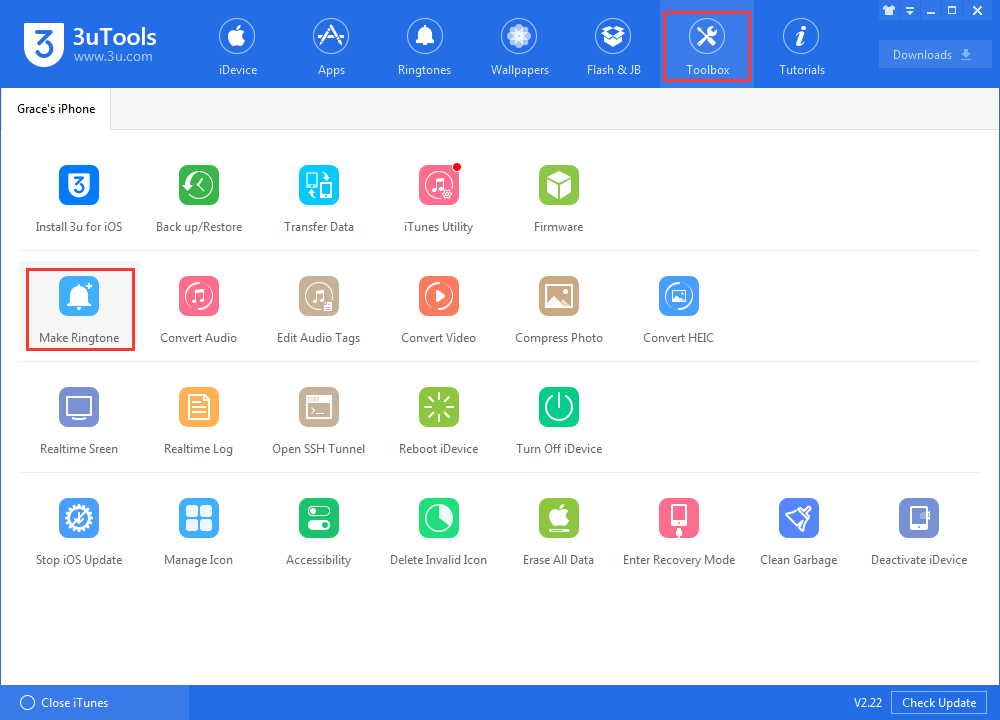Screen dimensions: 1000x720
Task: Switch to iDevice section
Action: [x=237, y=47]
